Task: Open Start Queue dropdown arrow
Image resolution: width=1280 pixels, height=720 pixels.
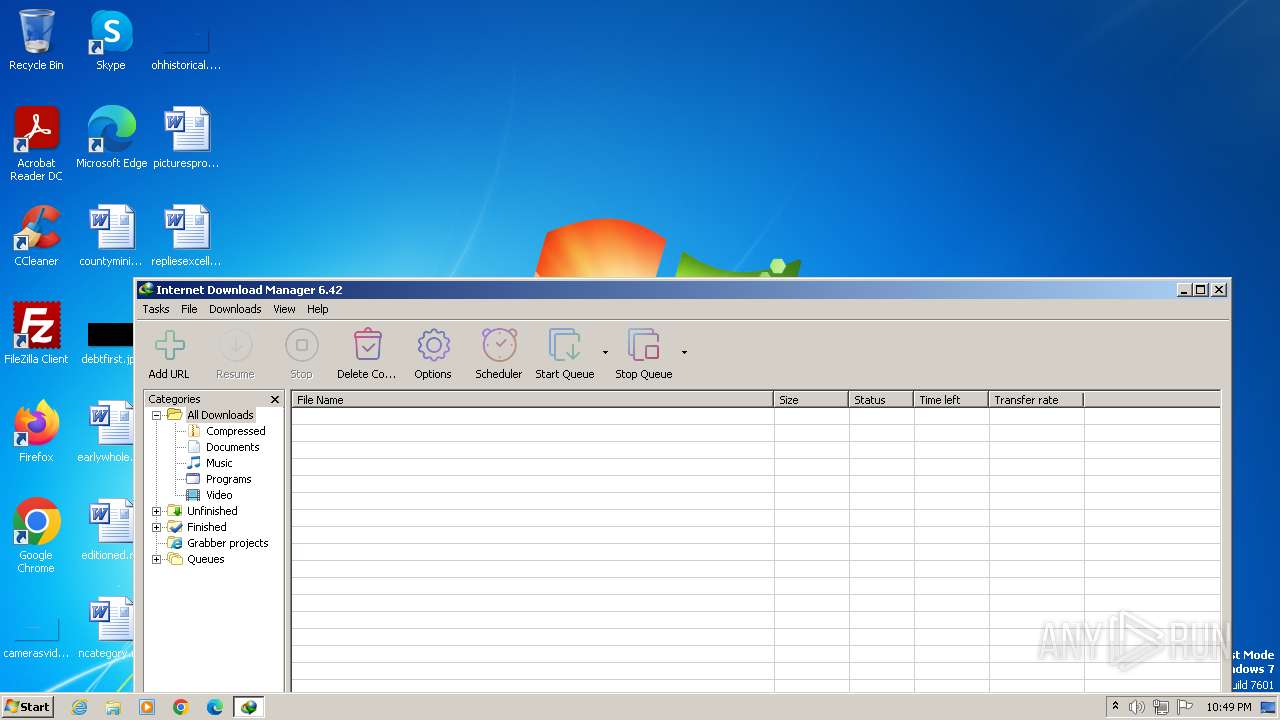Action: pyautogui.click(x=605, y=352)
